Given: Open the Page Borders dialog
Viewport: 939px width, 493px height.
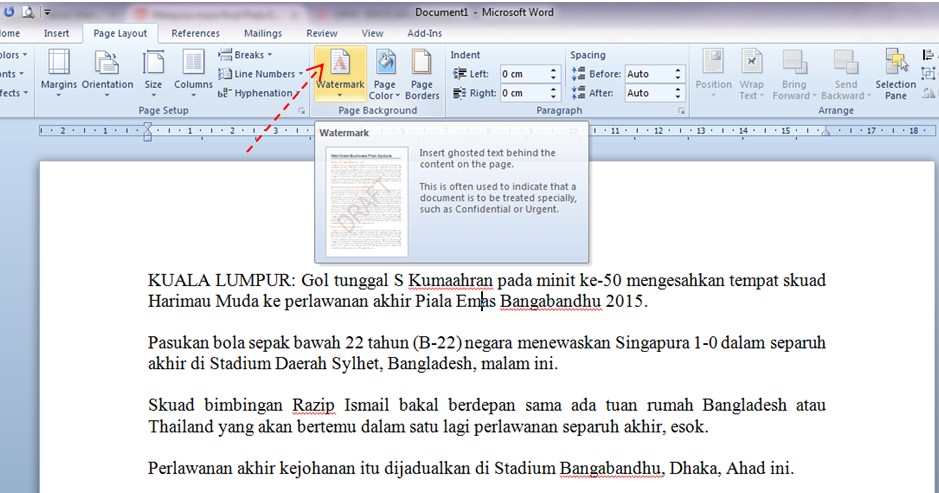Looking at the screenshot, I should tap(422, 74).
